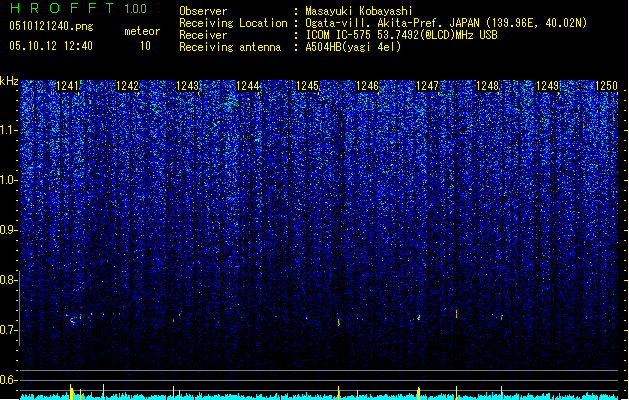Click the 1248 time marker
Image resolution: width=629 pixels, height=400 pixels.
pos(487,86)
